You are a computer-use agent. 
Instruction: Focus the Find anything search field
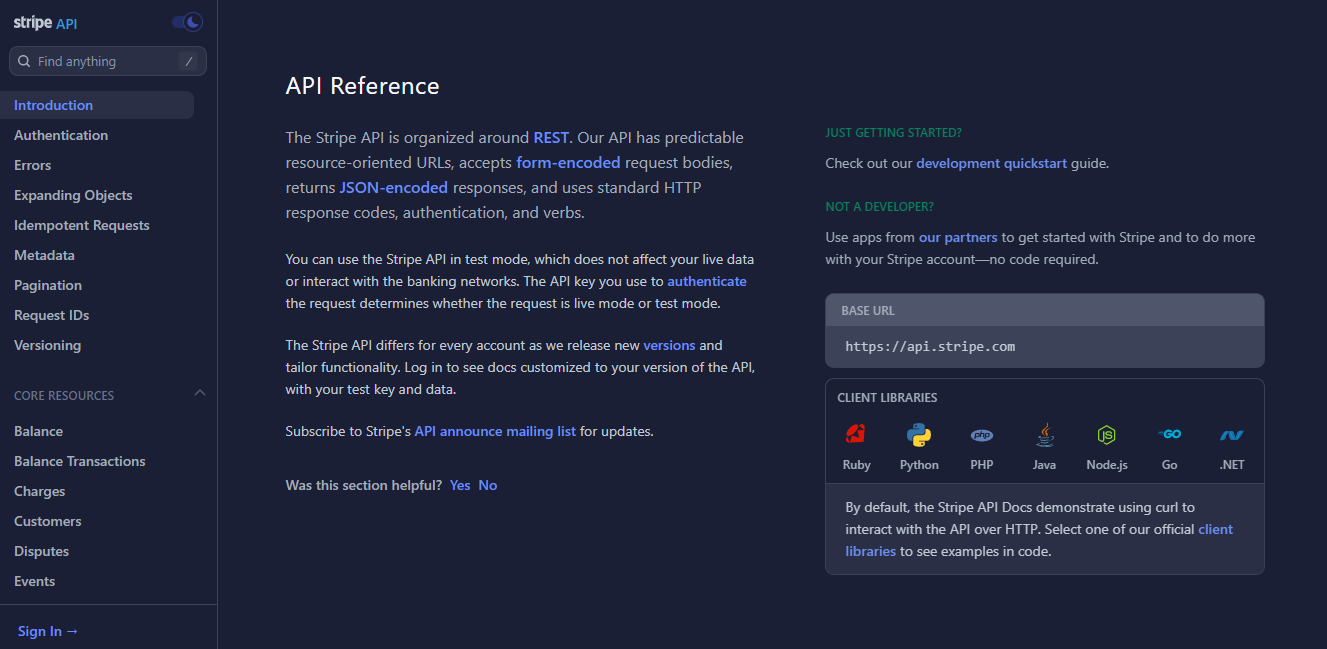(108, 61)
